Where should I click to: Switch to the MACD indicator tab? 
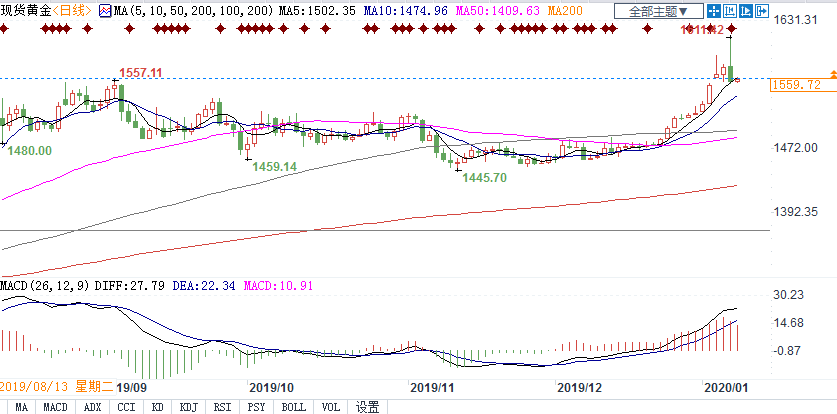pos(56,407)
